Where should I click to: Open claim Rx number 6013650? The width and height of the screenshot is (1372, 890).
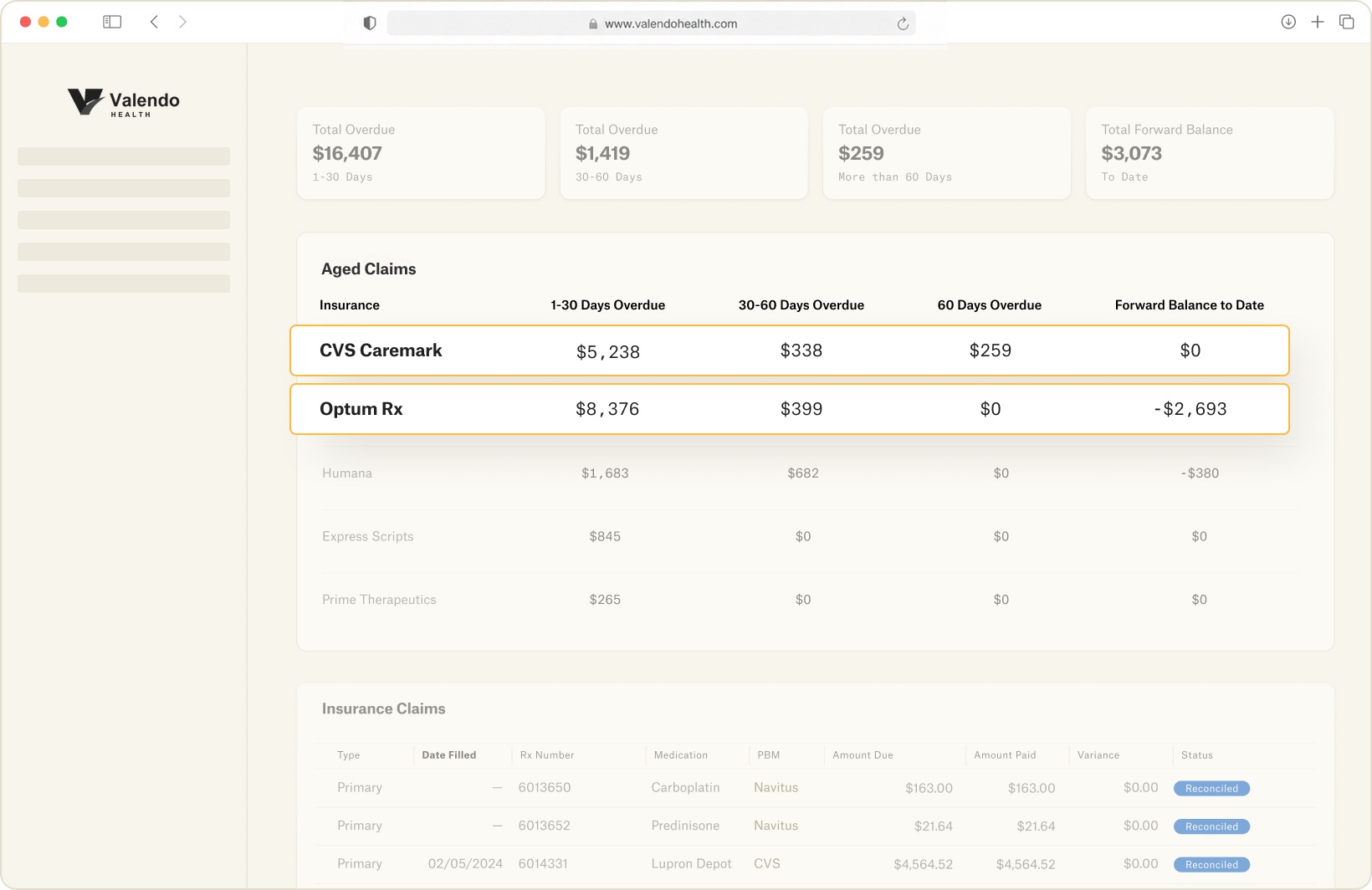point(545,788)
